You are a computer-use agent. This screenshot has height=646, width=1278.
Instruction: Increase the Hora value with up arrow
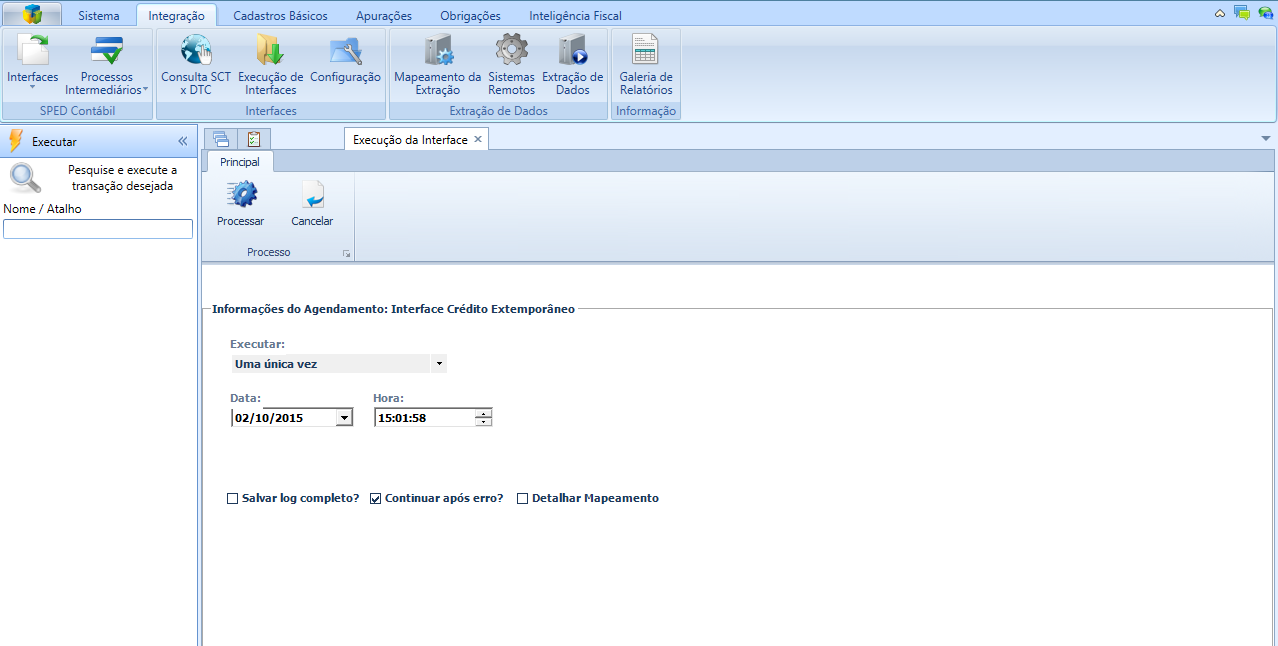point(484,414)
